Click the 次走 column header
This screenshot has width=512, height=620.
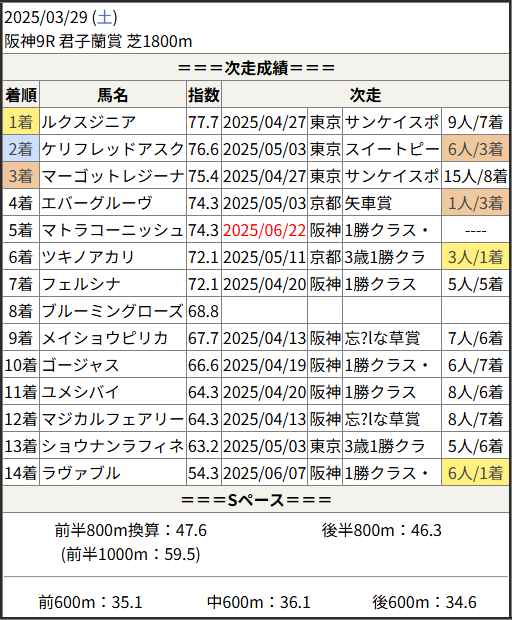365,95
